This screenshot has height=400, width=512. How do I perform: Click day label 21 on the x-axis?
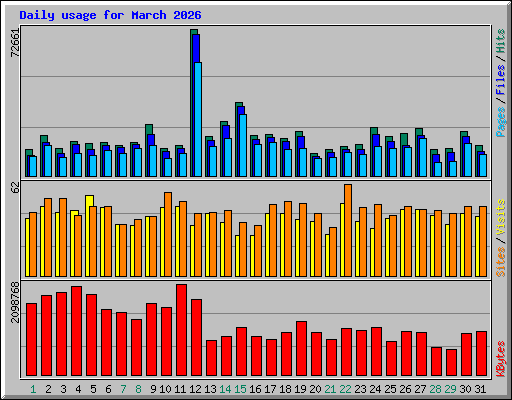click(330, 389)
